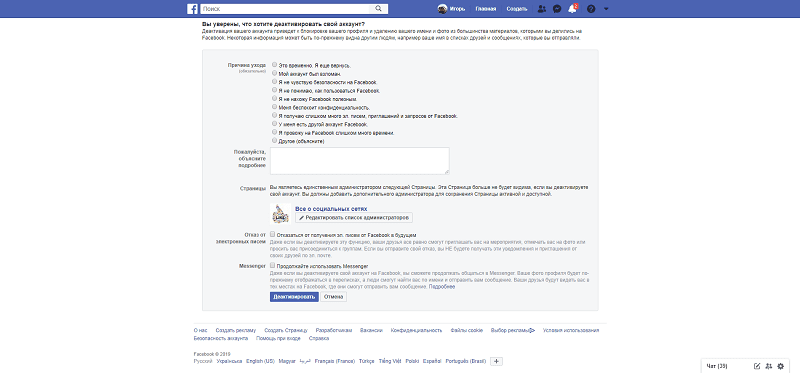Click 'Редактировать список администраторов' button
Image resolution: width=800 pixels, height=373 pixels.
click(x=354, y=218)
